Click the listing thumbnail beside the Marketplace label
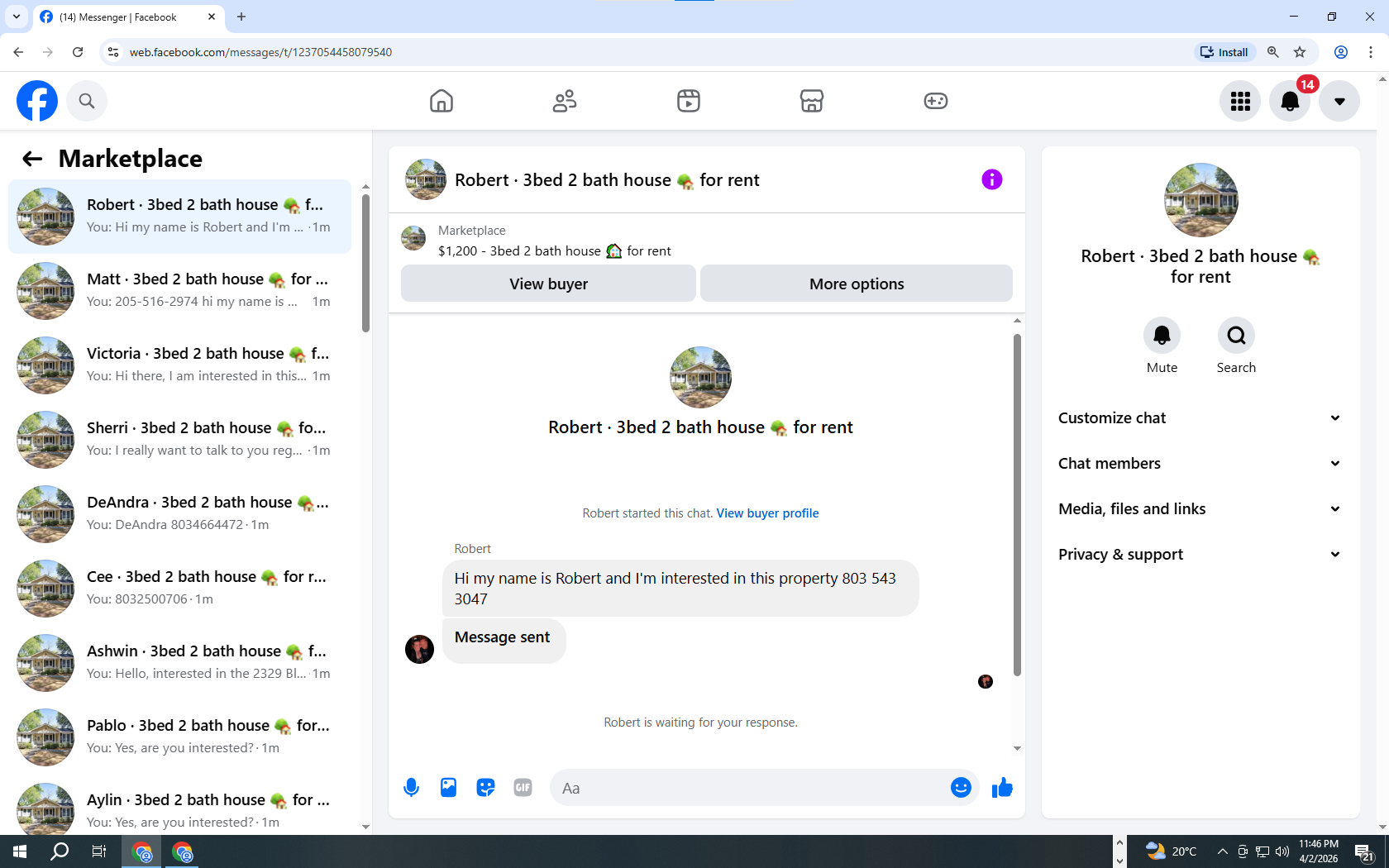This screenshot has width=1389, height=868. coord(413,239)
